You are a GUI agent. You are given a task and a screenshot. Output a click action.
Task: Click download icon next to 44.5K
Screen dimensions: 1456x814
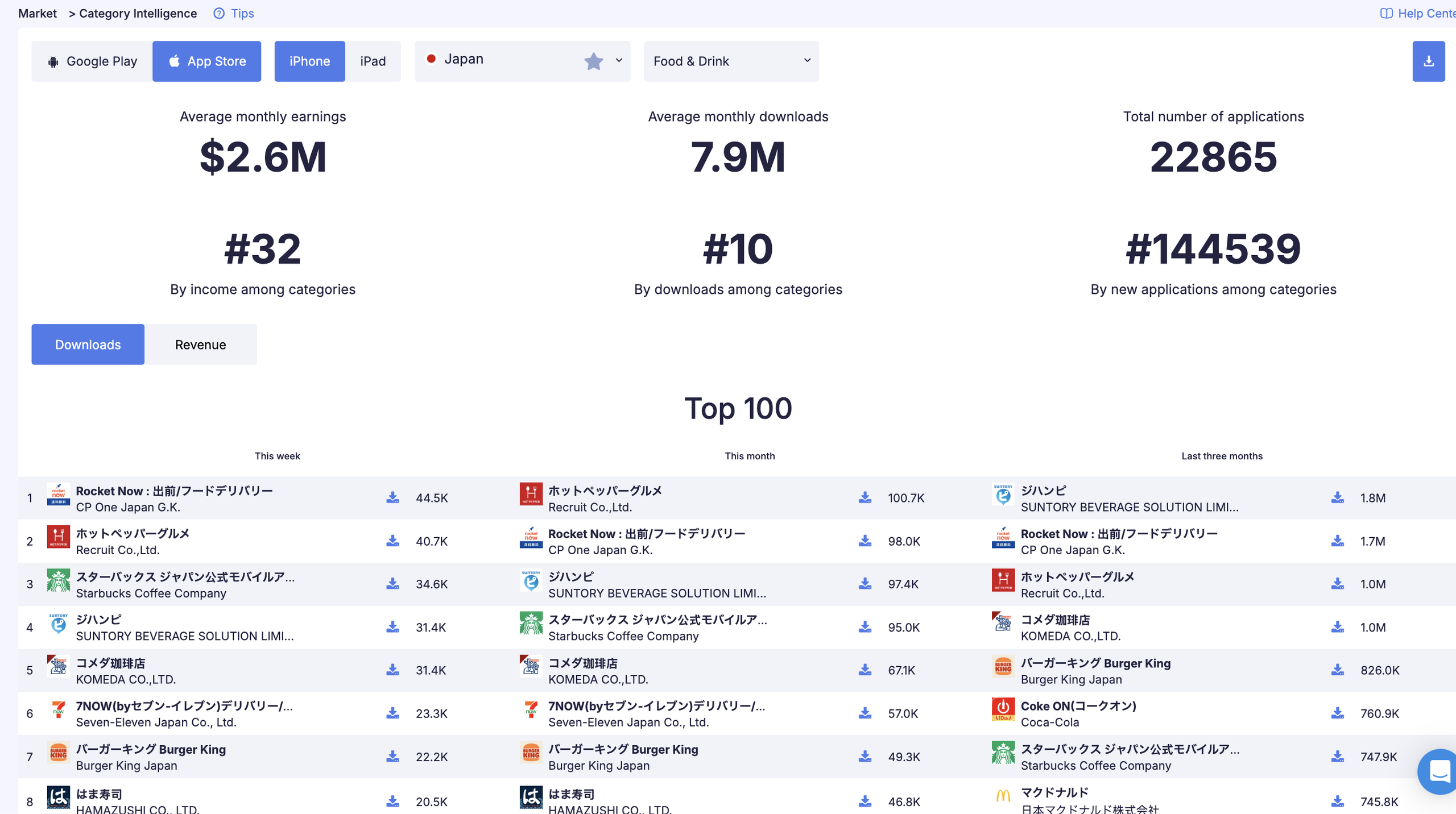tap(392, 497)
